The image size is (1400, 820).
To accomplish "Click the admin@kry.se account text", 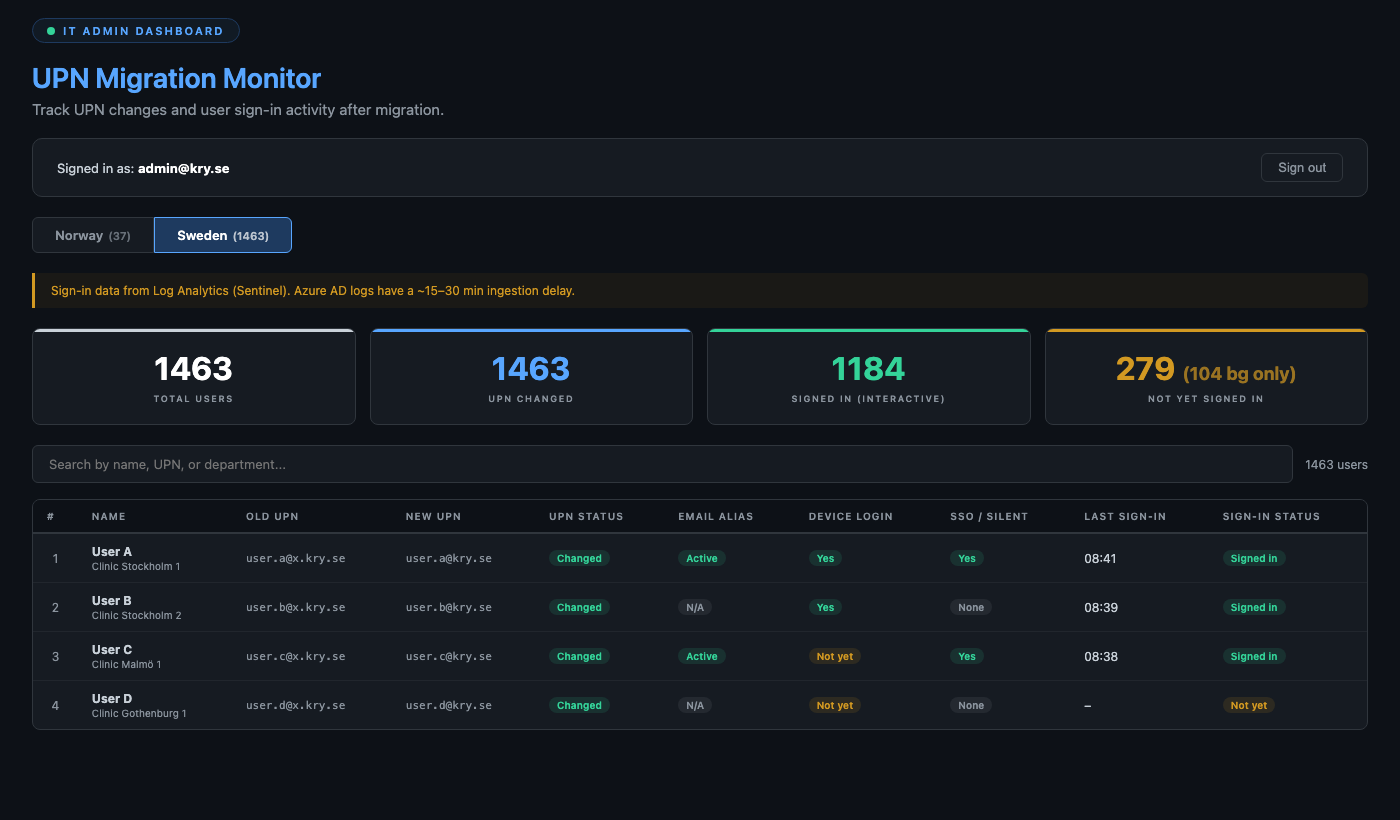I will [184, 168].
